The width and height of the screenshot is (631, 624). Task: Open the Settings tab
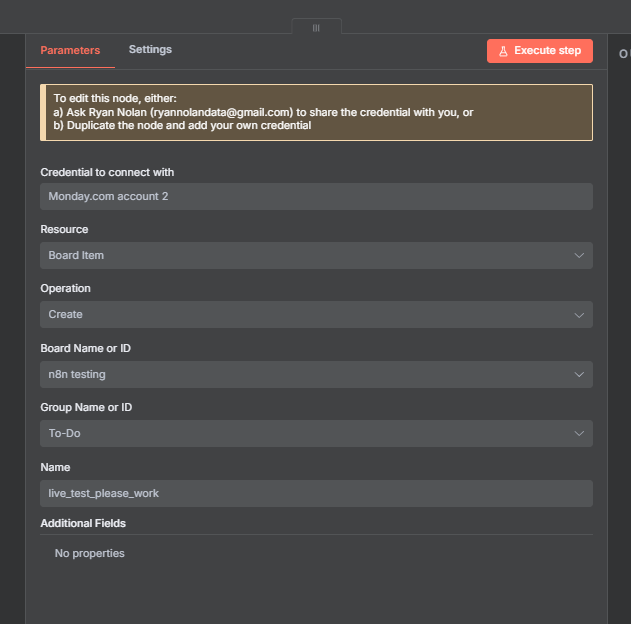coord(150,49)
